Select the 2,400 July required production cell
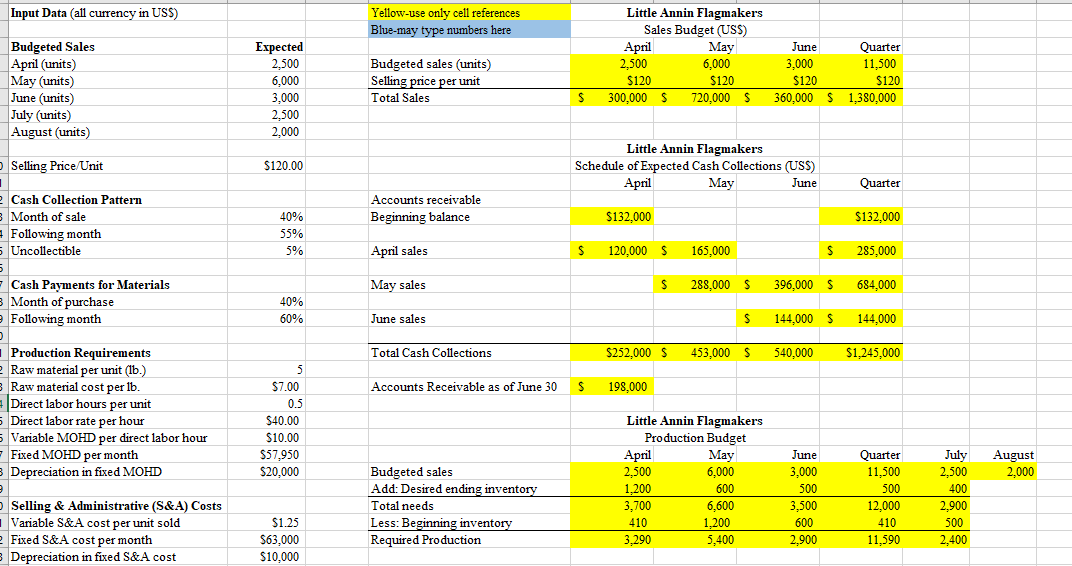Image resolution: width=1072 pixels, height=566 pixels. [936, 539]
